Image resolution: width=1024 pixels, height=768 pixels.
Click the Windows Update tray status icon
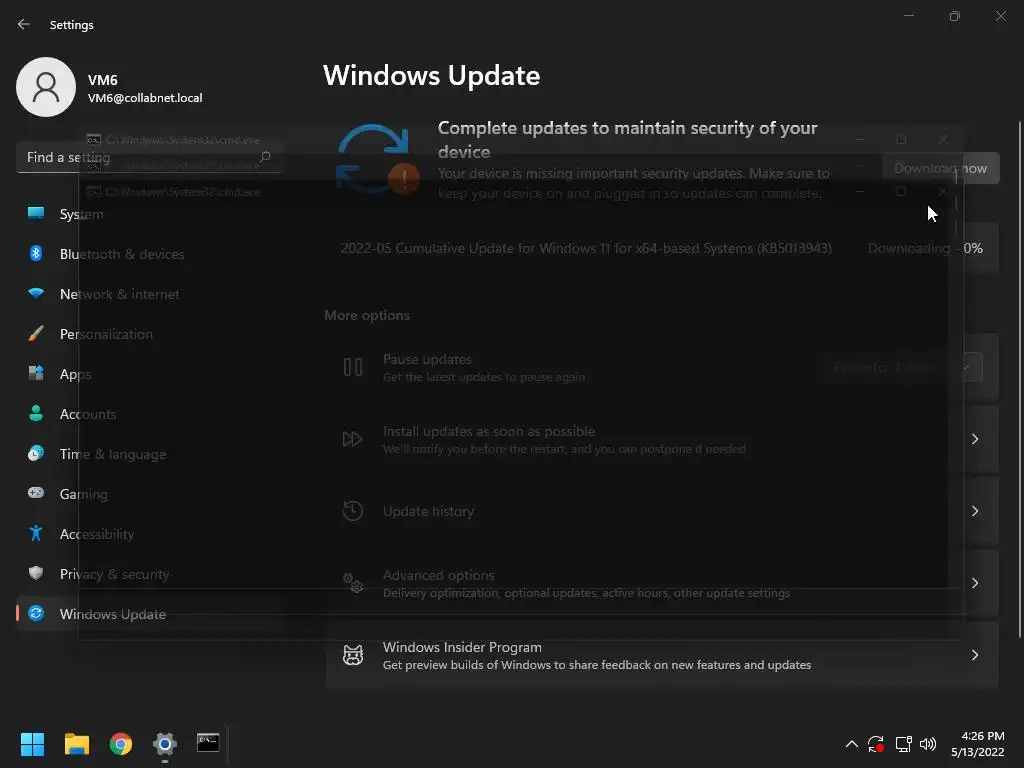pyautogui.click(x=876, y=744)
